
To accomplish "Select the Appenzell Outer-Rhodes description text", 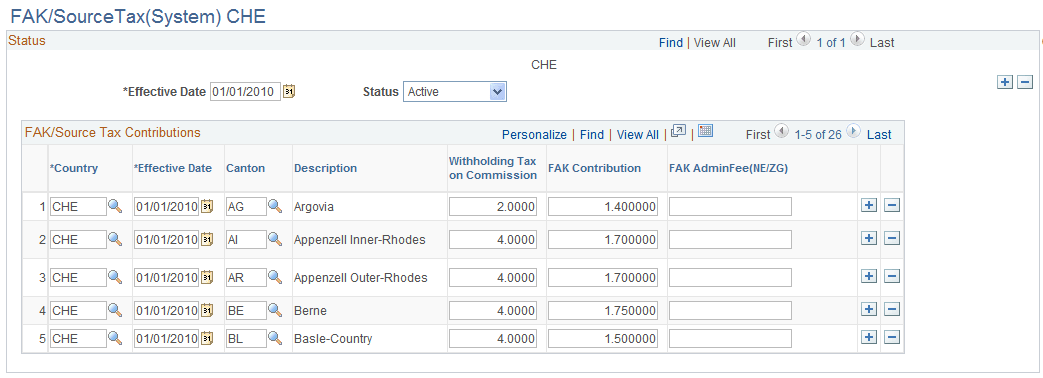I will click(361, 278).
